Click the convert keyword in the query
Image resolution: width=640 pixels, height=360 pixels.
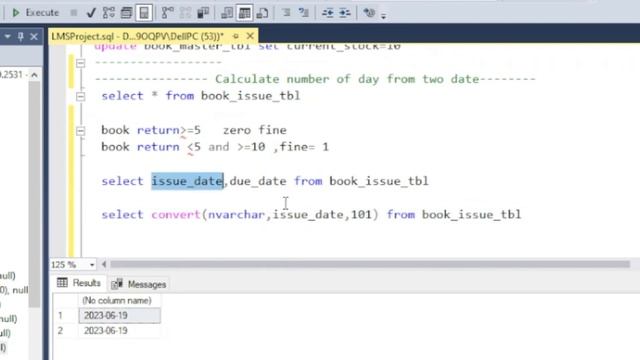click(176, 214)
